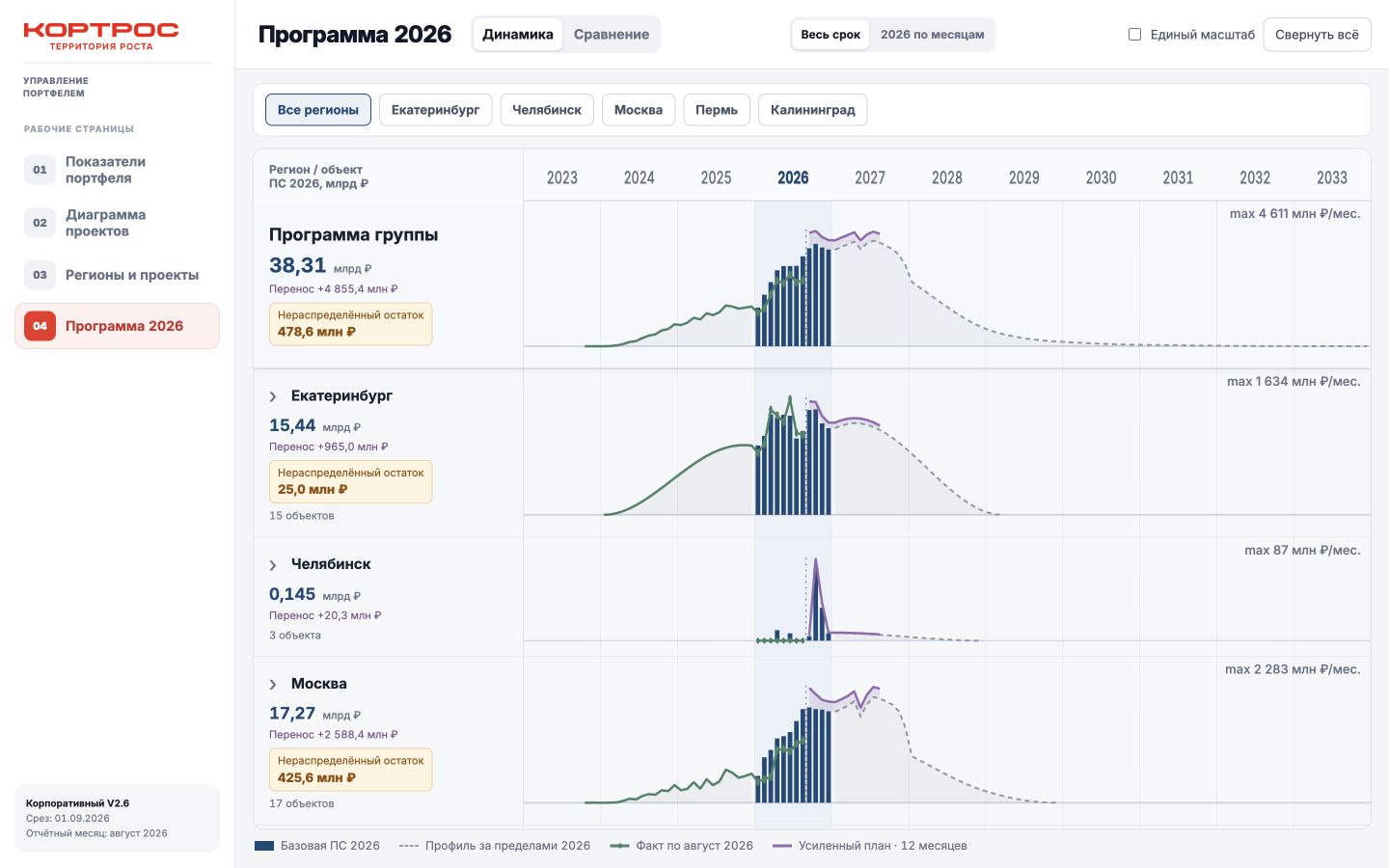Click max 4 611 млн ₽/мес. label
Screen dimensions: 1389x868
(1295, 214)
